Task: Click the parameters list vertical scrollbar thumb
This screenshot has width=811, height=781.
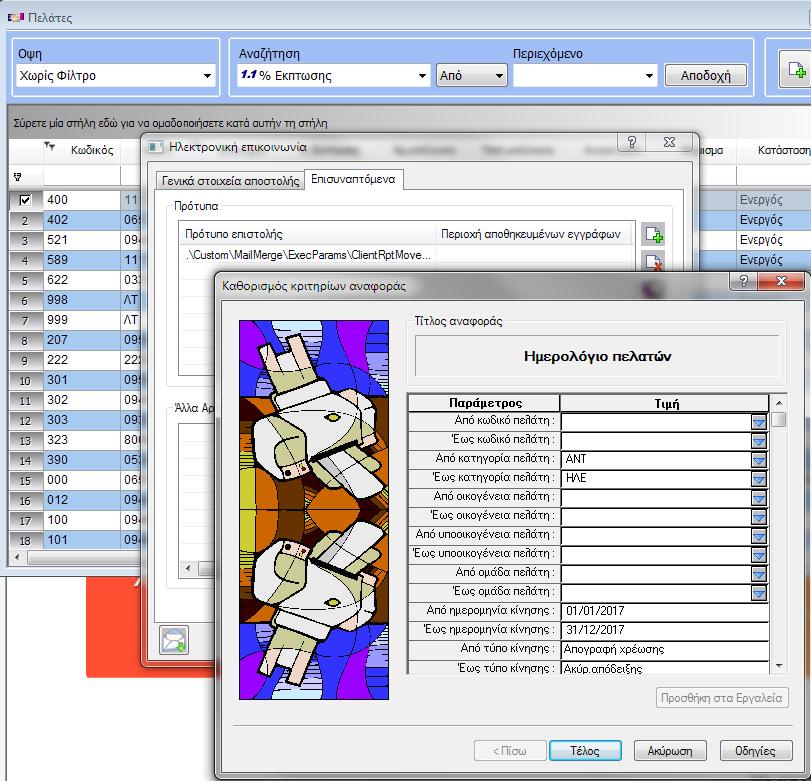Action: coord(778,419)
